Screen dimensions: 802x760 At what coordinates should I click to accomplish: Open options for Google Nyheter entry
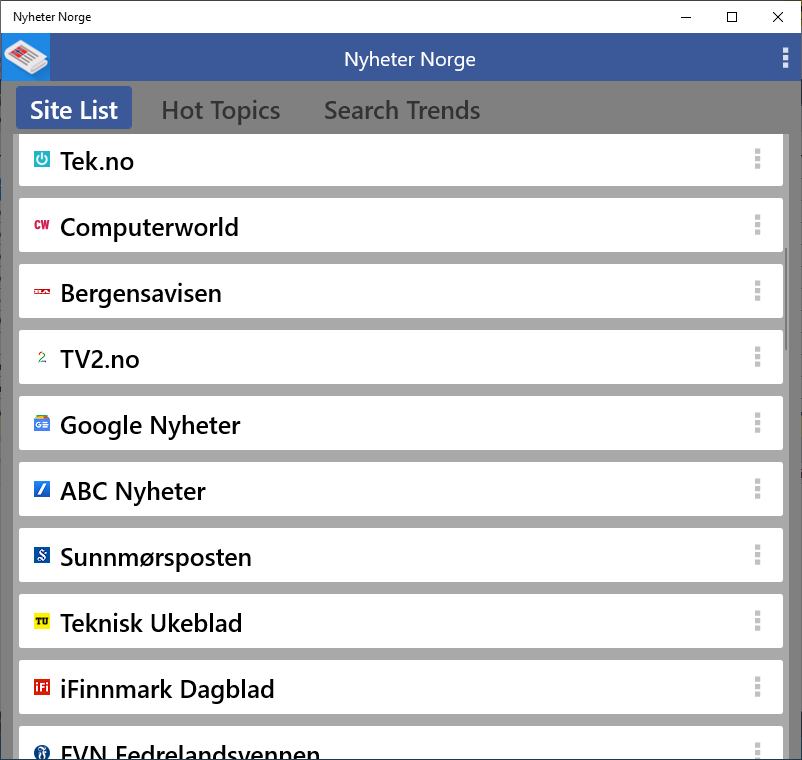coord(757,423)
